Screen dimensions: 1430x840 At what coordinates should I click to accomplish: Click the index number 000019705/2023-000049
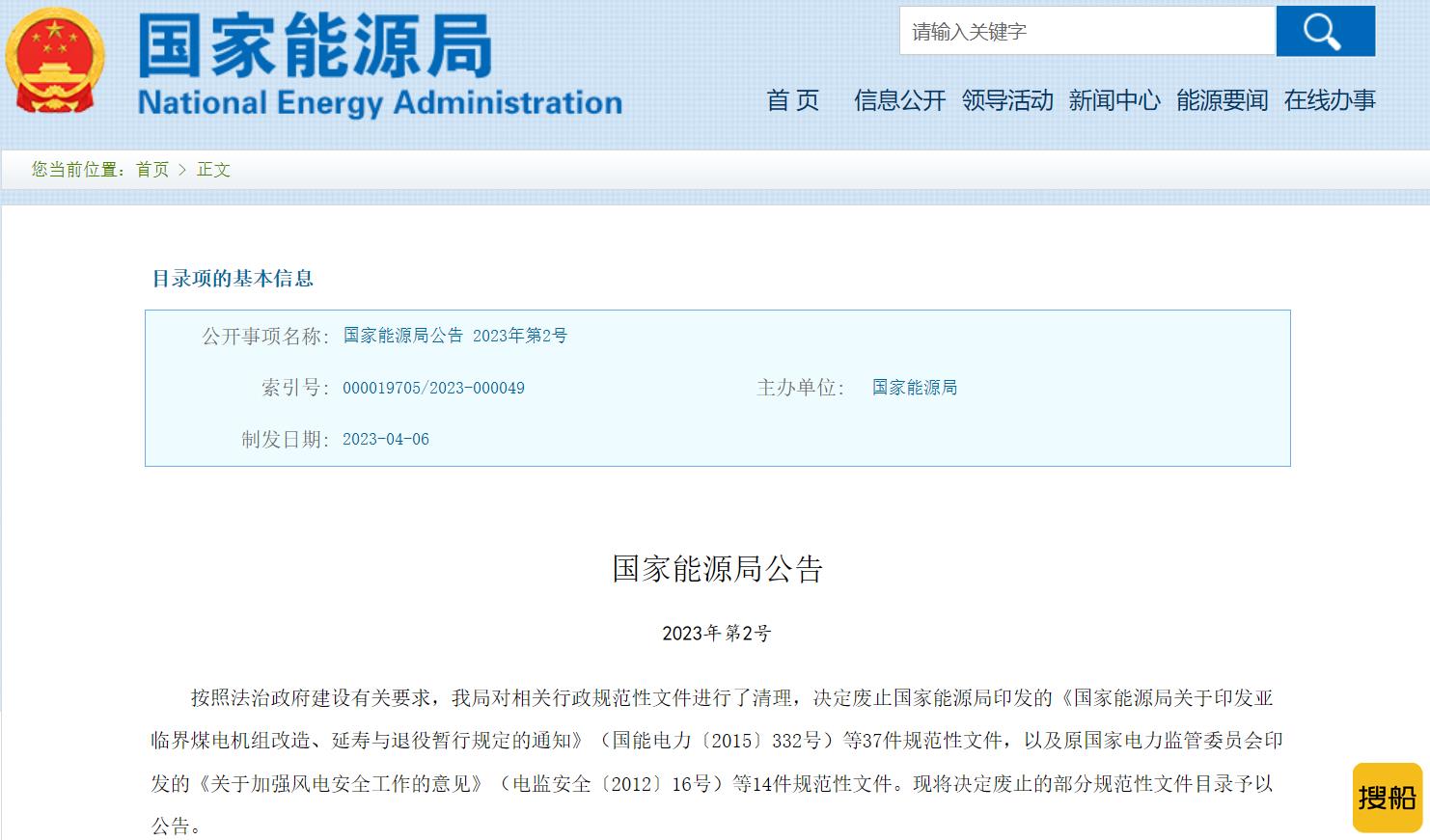(x=433, y=388)
